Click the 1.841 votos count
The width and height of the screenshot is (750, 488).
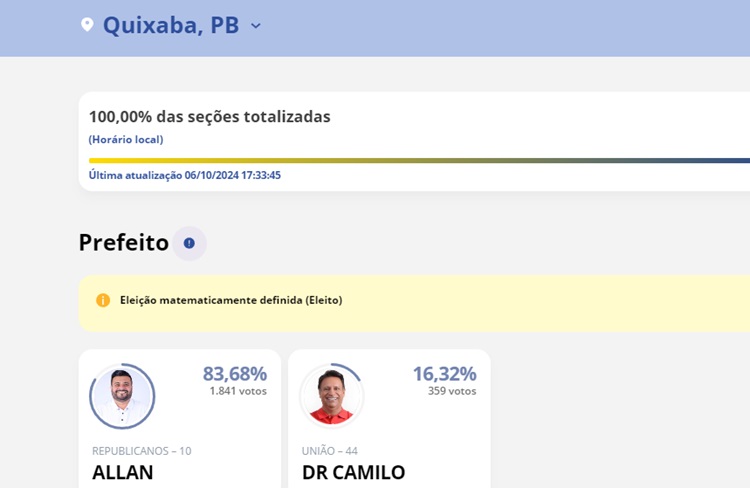238,391
